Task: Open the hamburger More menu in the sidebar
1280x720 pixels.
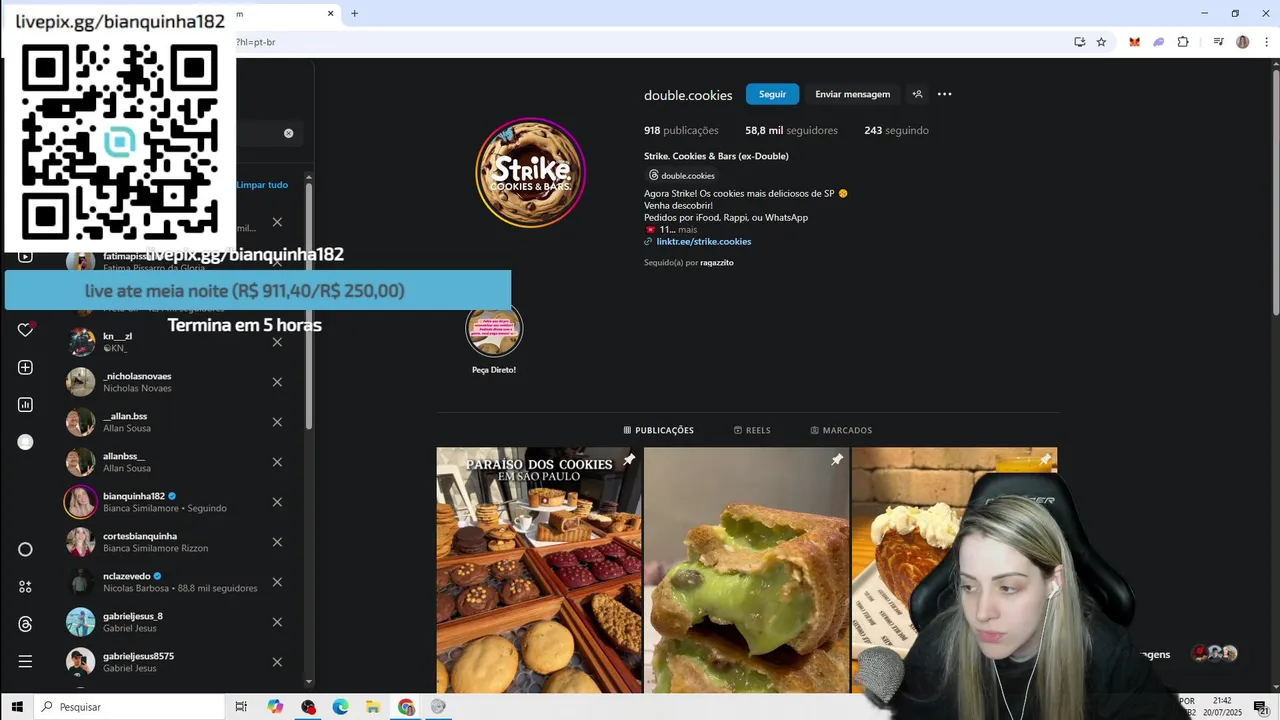Action: pos(26,661)
